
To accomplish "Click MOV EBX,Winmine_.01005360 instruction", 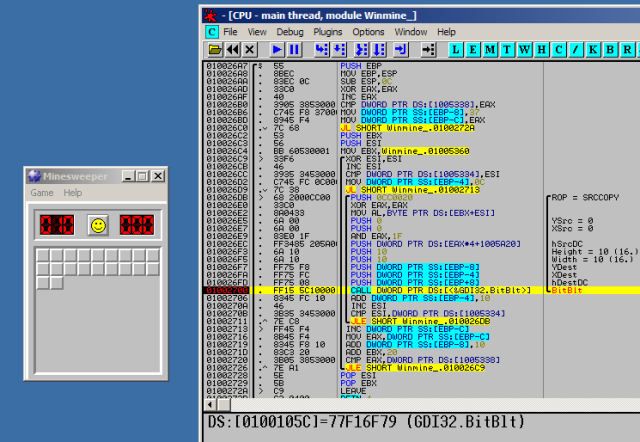I will tap(405, 151).
